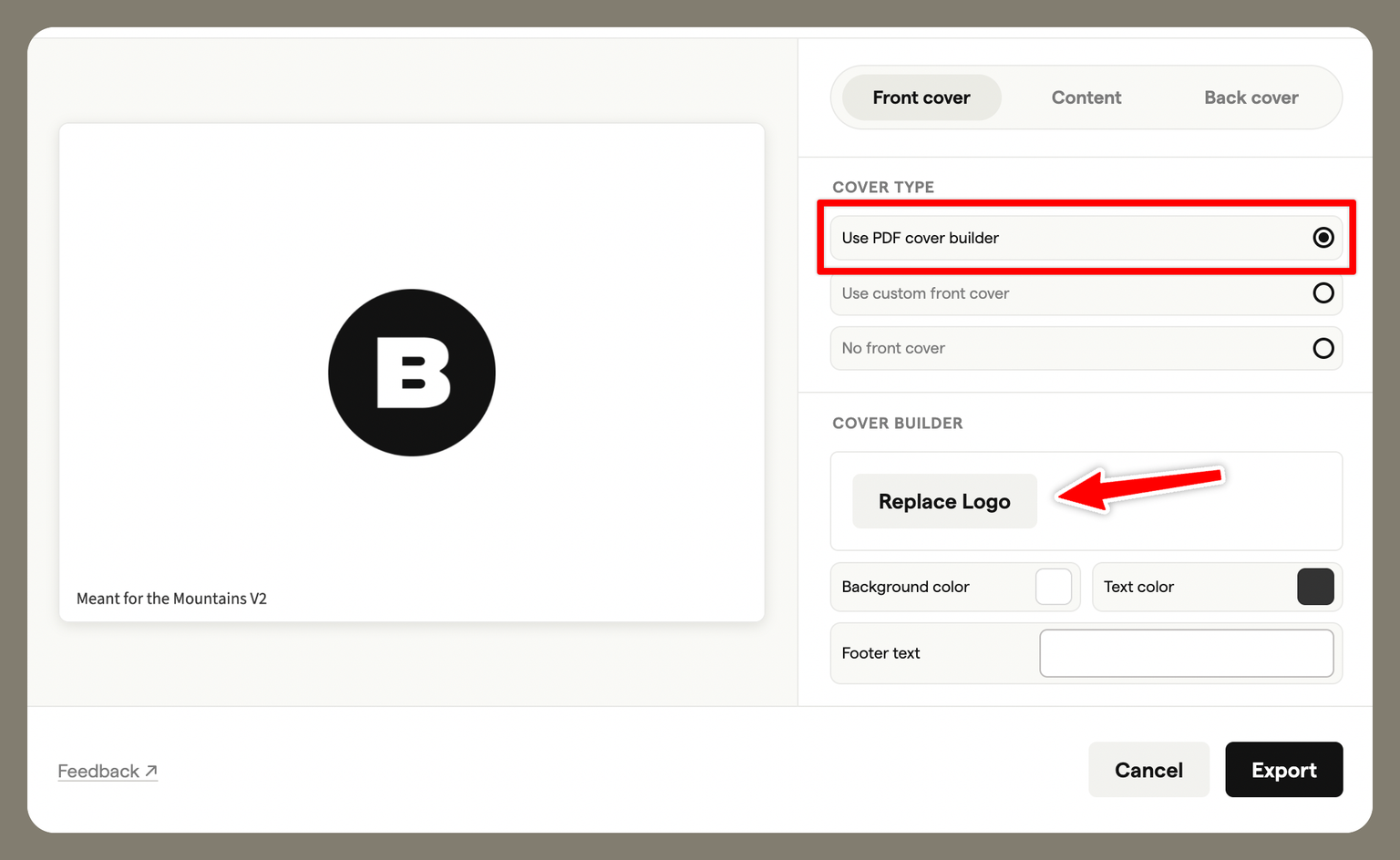
Task: Change the Text color swatch
Action: pyautogui.click(x=1315, y=587)
